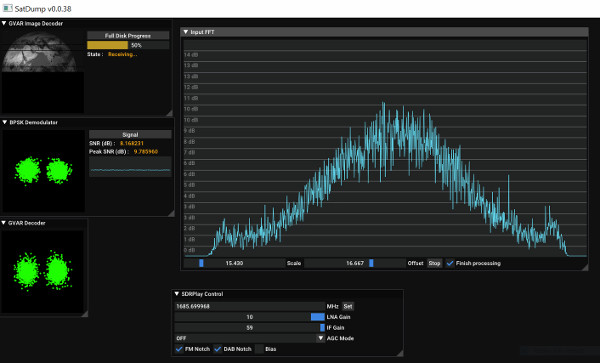Click the Full Disk Progress header

point(128,36)
